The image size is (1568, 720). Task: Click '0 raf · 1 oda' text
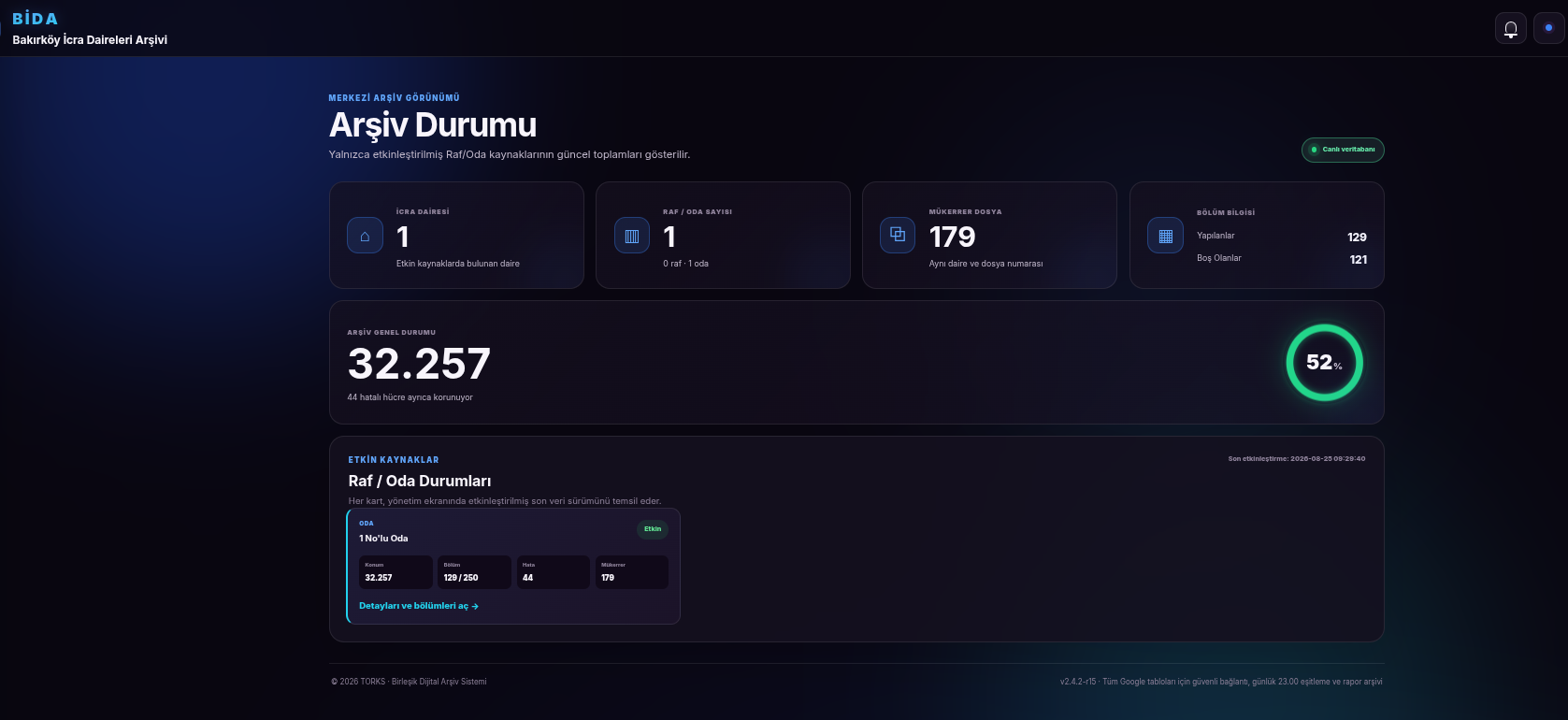685,264
